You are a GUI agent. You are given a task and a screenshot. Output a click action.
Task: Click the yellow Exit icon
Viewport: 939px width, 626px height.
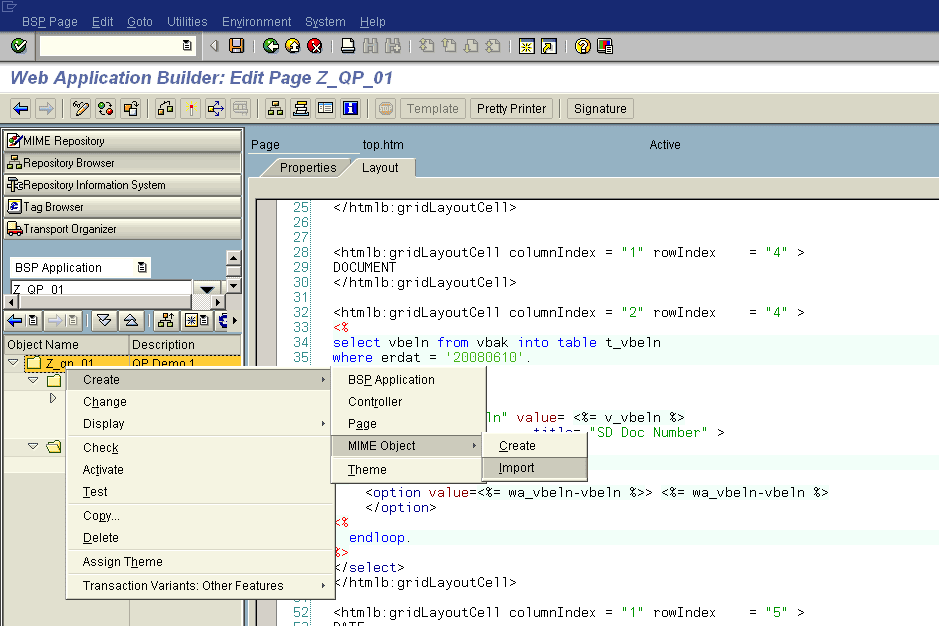click(293, 46)
